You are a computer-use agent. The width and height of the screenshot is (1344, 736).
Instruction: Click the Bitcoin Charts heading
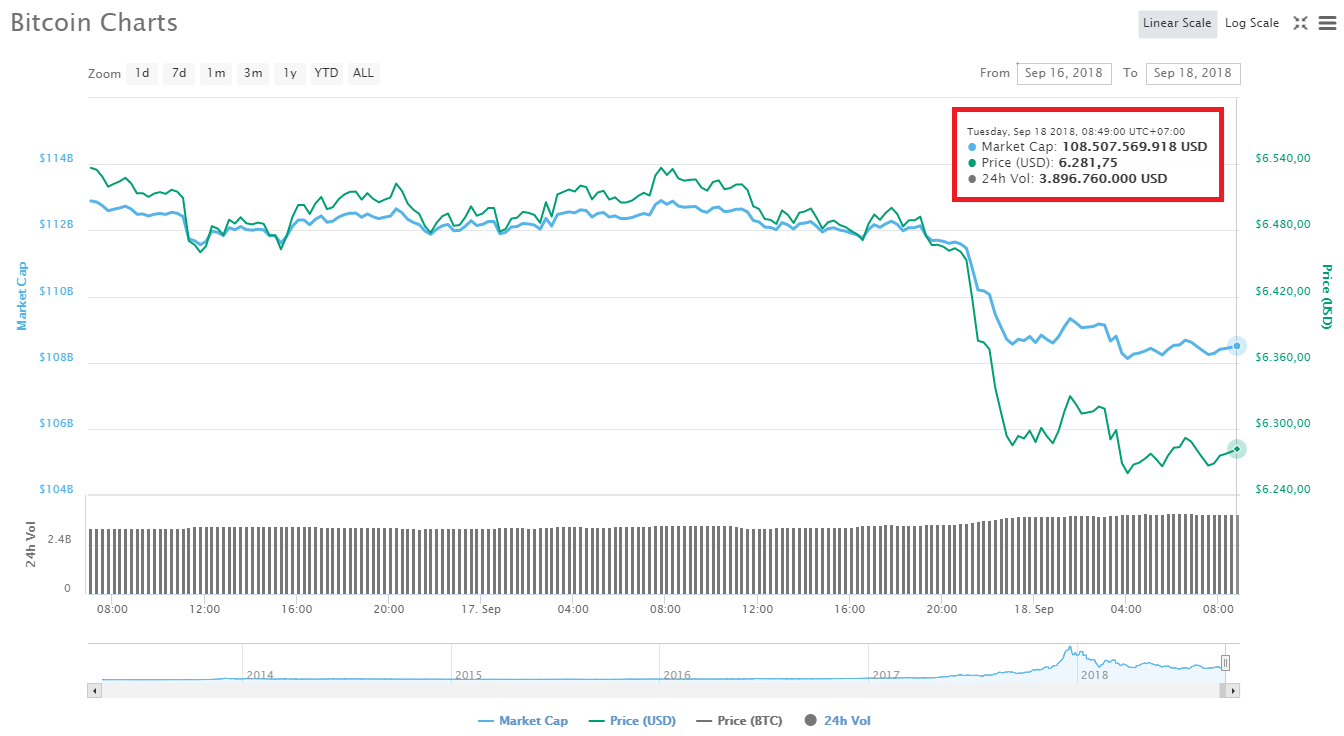pyautogui.click(x=94, y=22)
